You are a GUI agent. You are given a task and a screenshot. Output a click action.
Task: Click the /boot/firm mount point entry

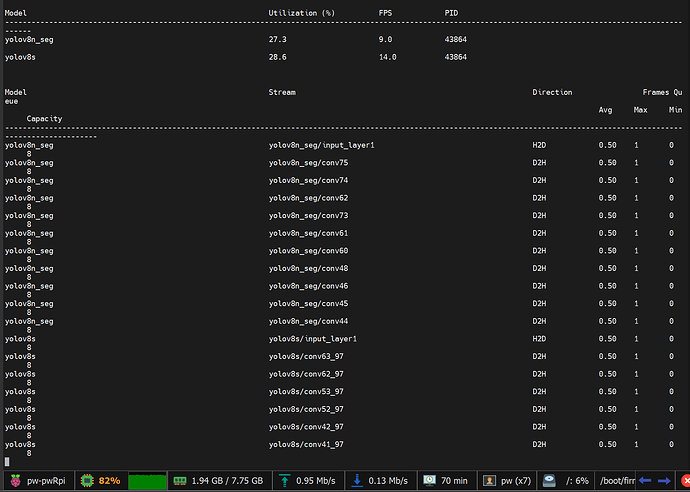point(615,480)
